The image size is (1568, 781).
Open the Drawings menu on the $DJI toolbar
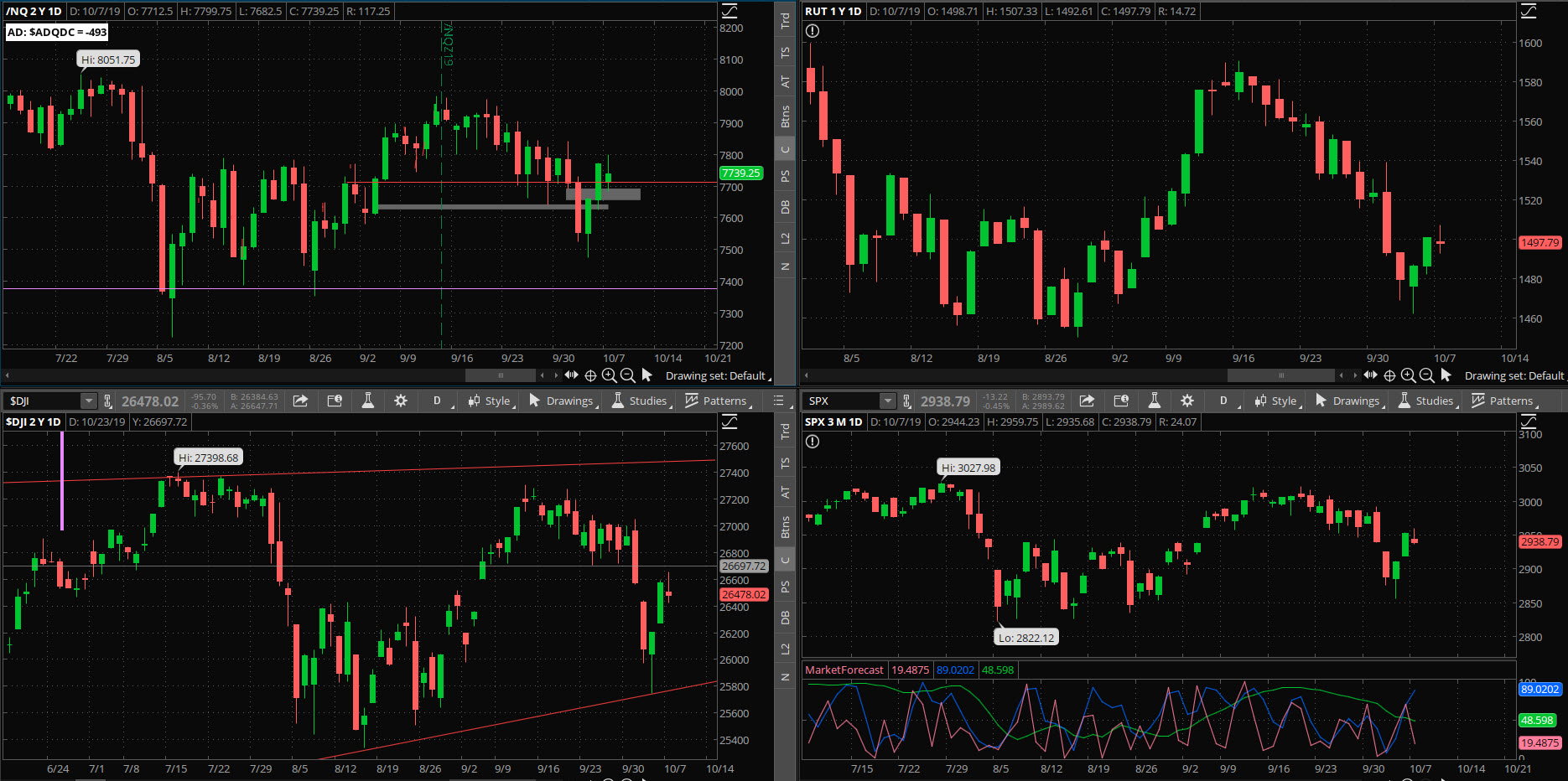point(562,401)
